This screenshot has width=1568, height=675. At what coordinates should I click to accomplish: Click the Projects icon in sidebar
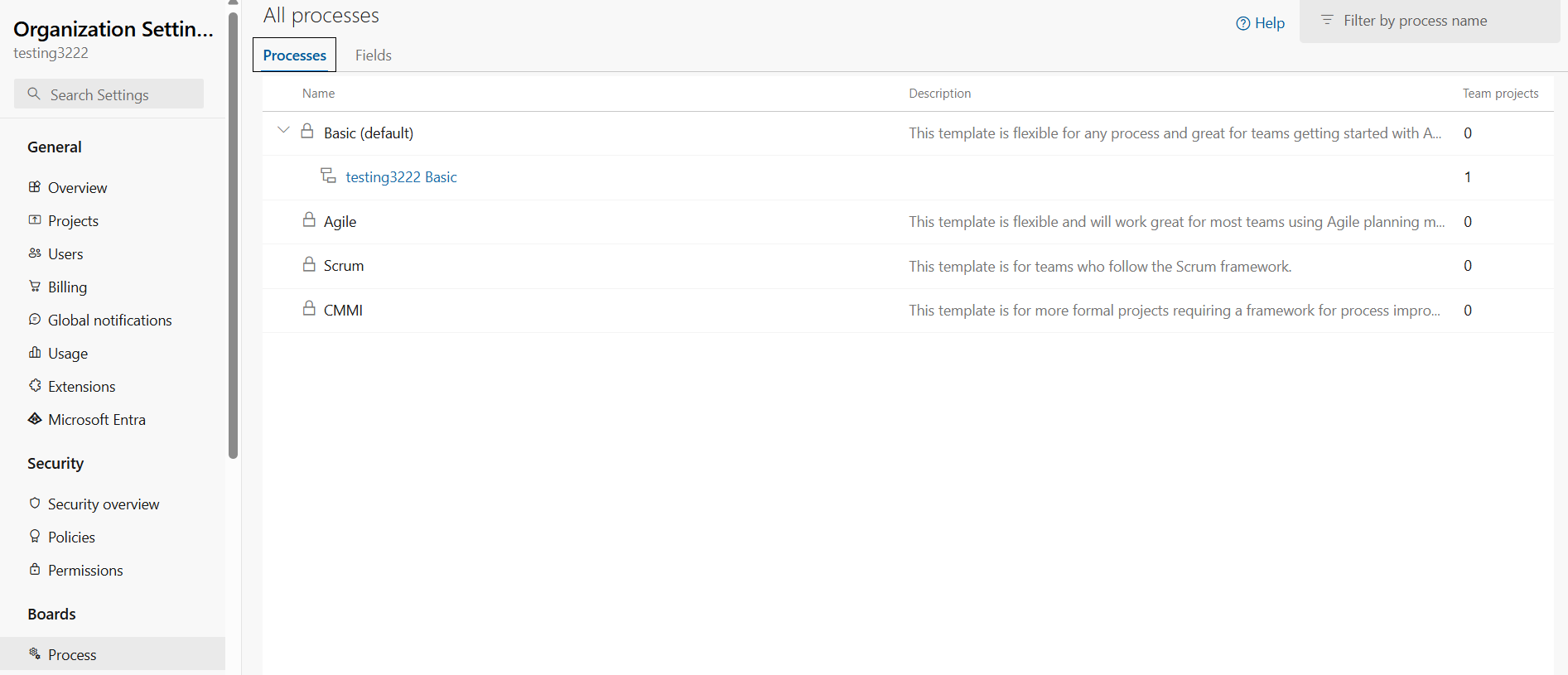coord(35,220)
